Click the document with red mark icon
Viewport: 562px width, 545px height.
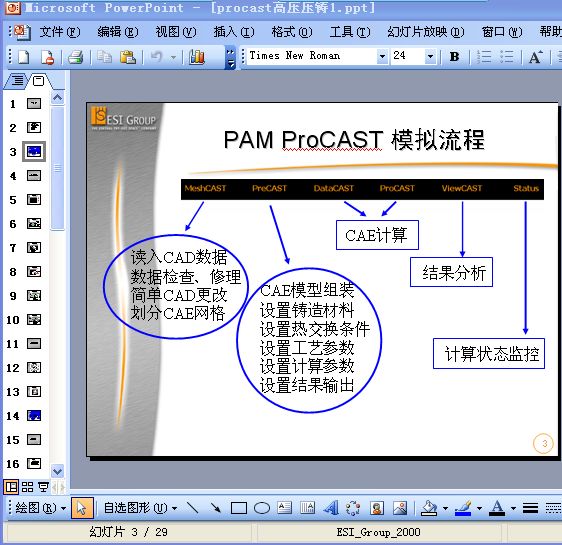(47, 57)
